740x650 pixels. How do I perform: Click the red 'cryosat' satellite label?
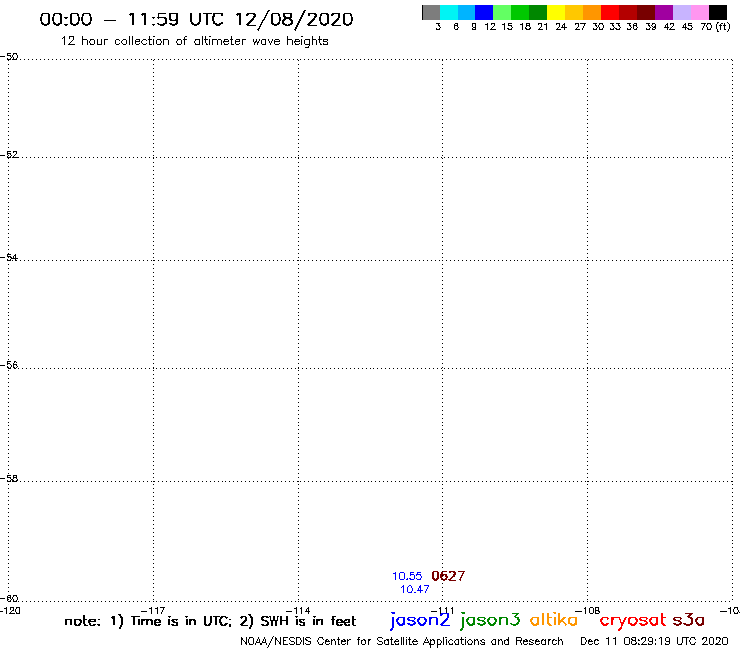tap(633, 621)
